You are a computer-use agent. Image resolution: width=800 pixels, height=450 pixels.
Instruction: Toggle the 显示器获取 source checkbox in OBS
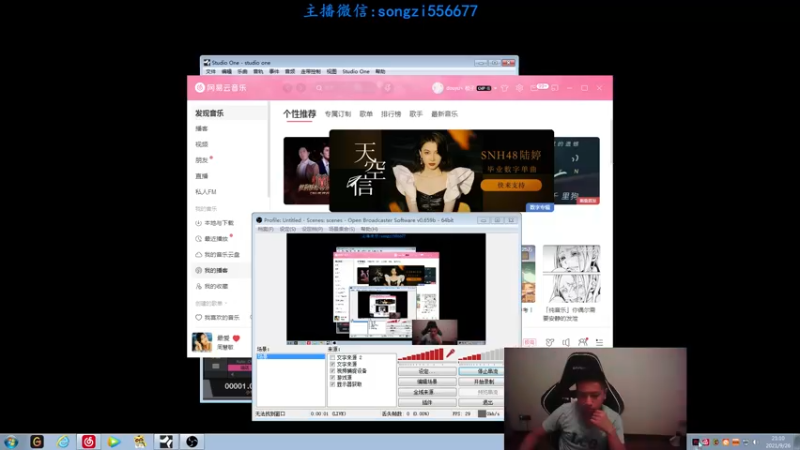333,384
